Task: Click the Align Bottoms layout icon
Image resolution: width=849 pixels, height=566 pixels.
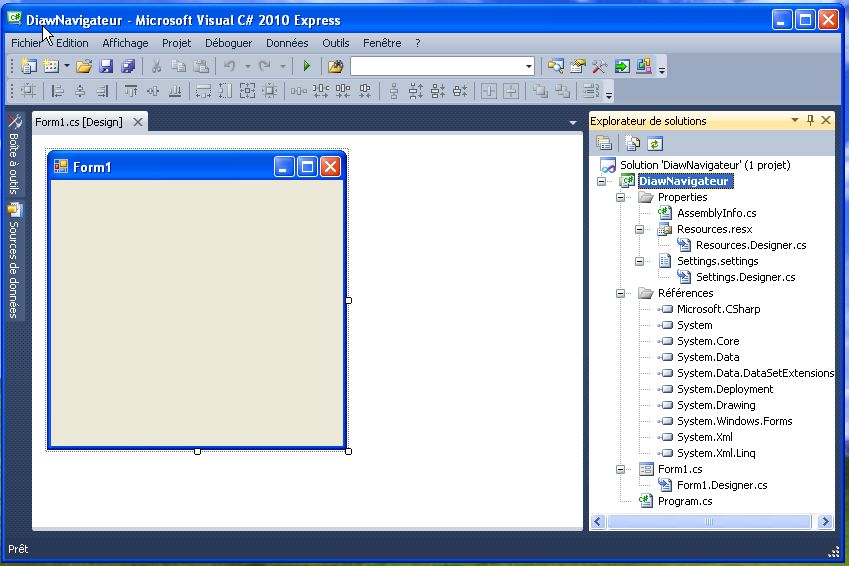Action: pos(175,92)
